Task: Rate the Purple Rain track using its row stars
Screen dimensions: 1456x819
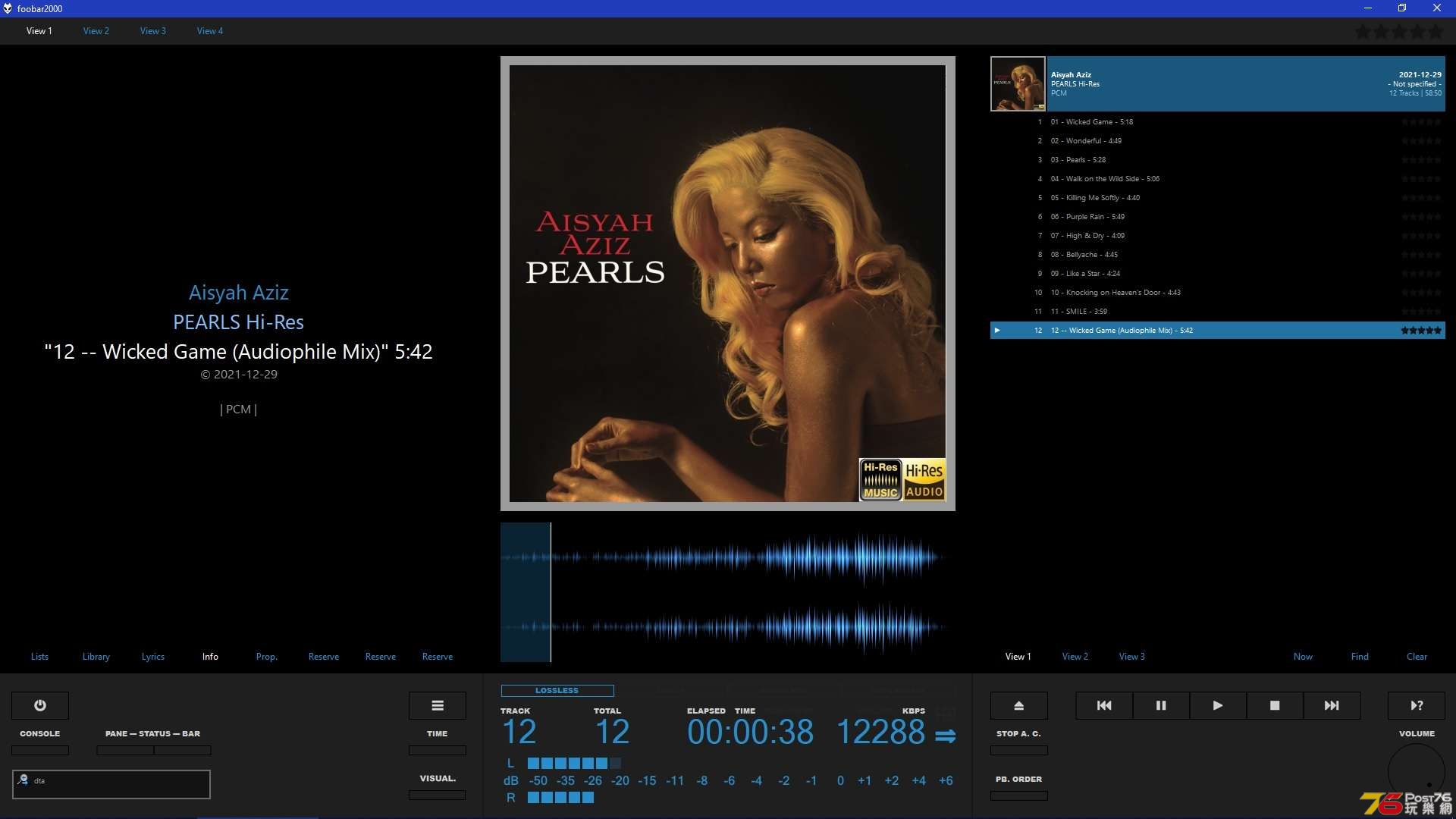Action: tap(1421, 217)
